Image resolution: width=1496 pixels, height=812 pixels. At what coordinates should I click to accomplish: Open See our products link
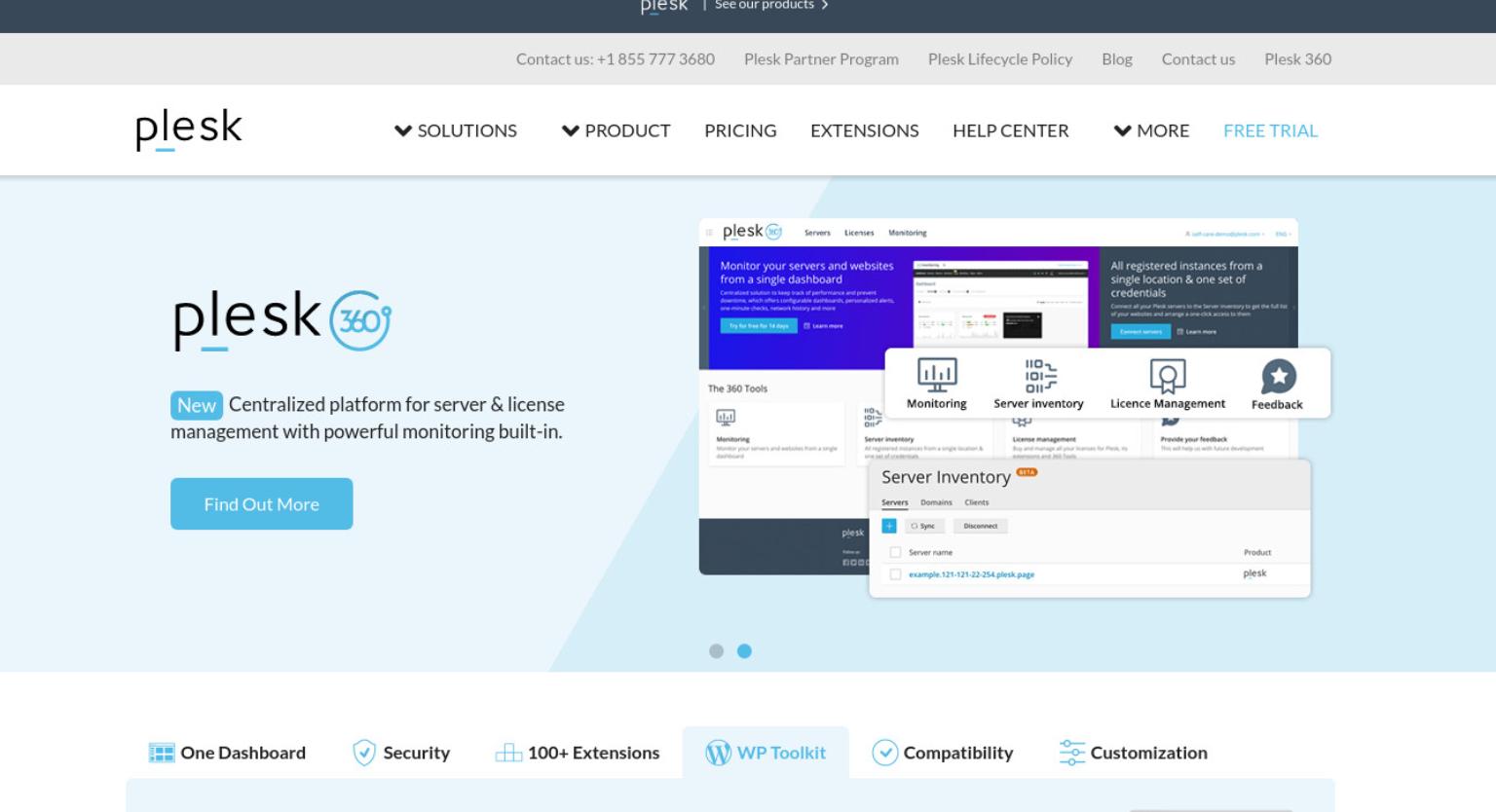[771, 5]
